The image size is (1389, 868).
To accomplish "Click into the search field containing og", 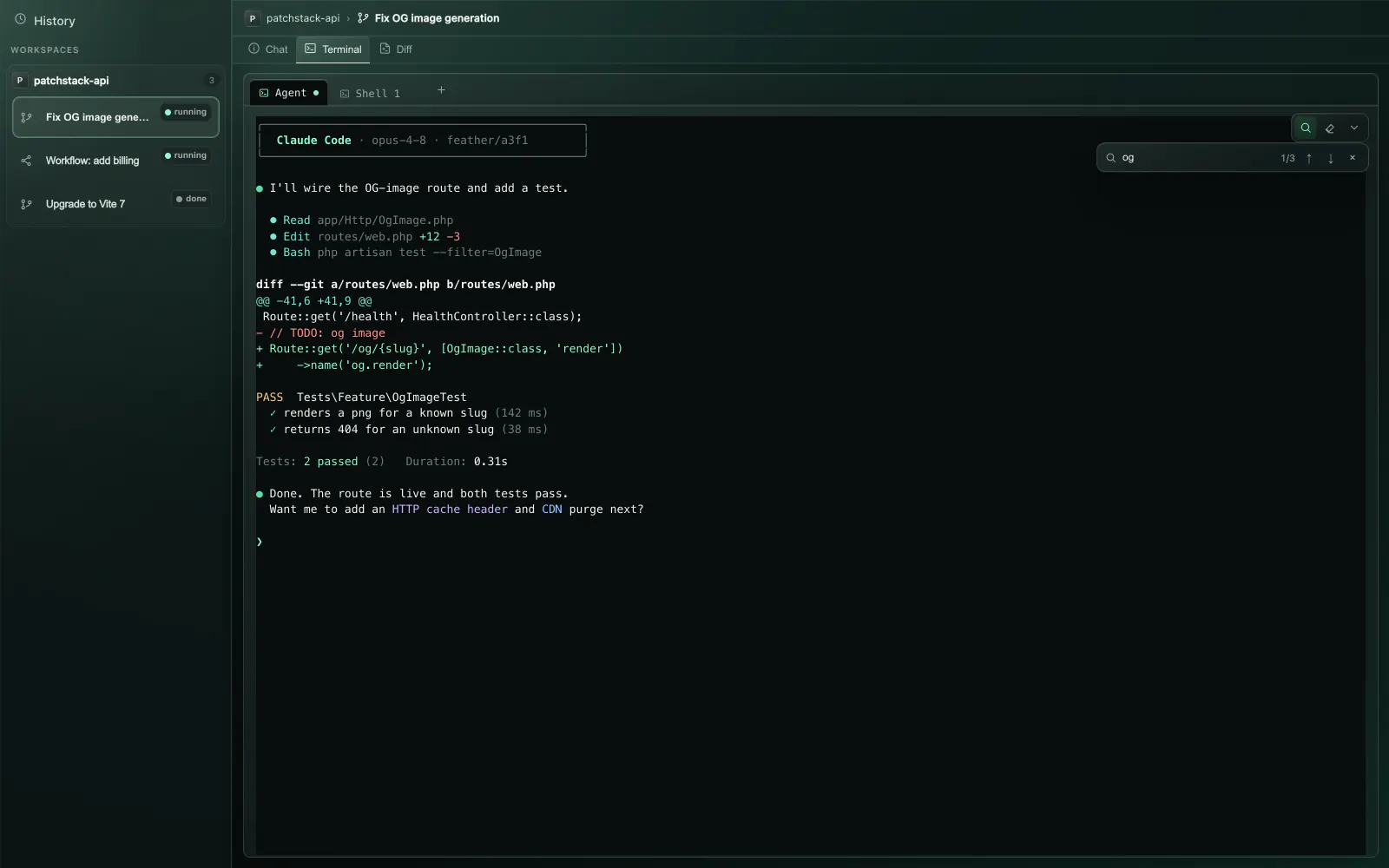I will (1196, 158).
